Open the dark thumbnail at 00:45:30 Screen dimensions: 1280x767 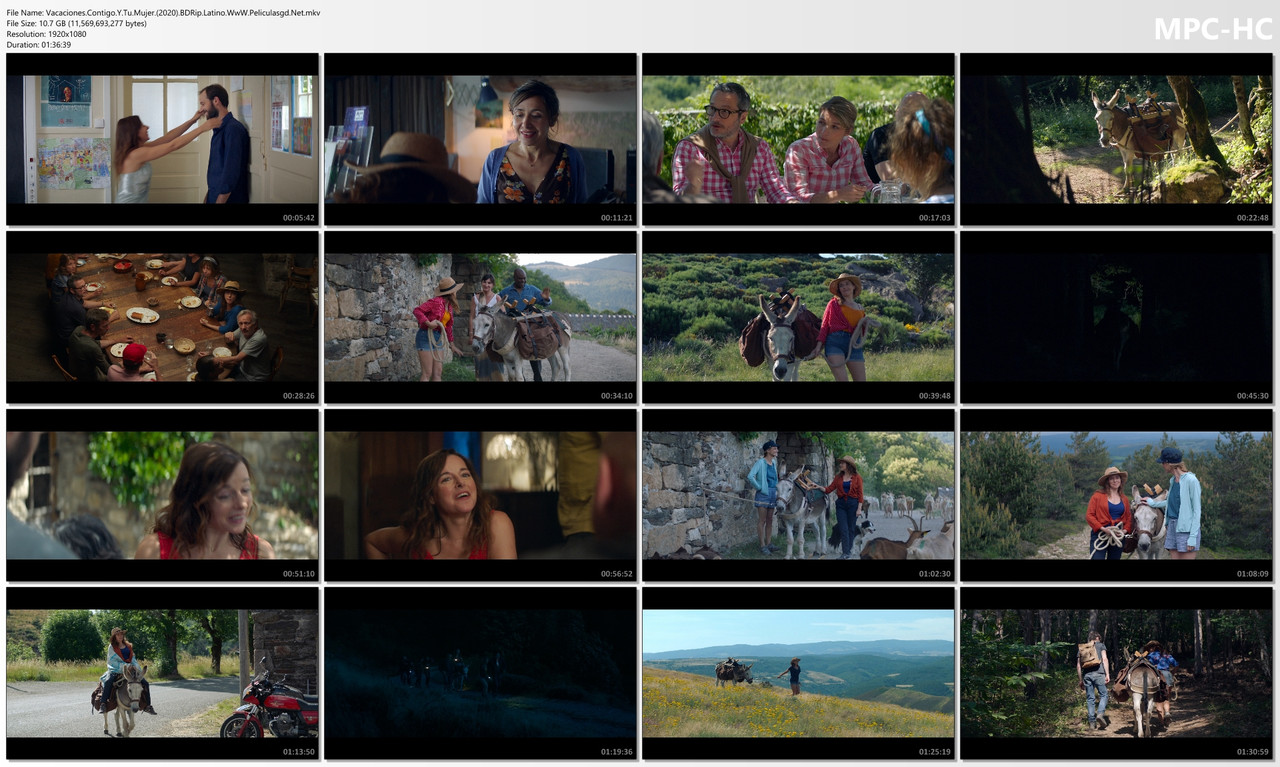pos(1116,317)
